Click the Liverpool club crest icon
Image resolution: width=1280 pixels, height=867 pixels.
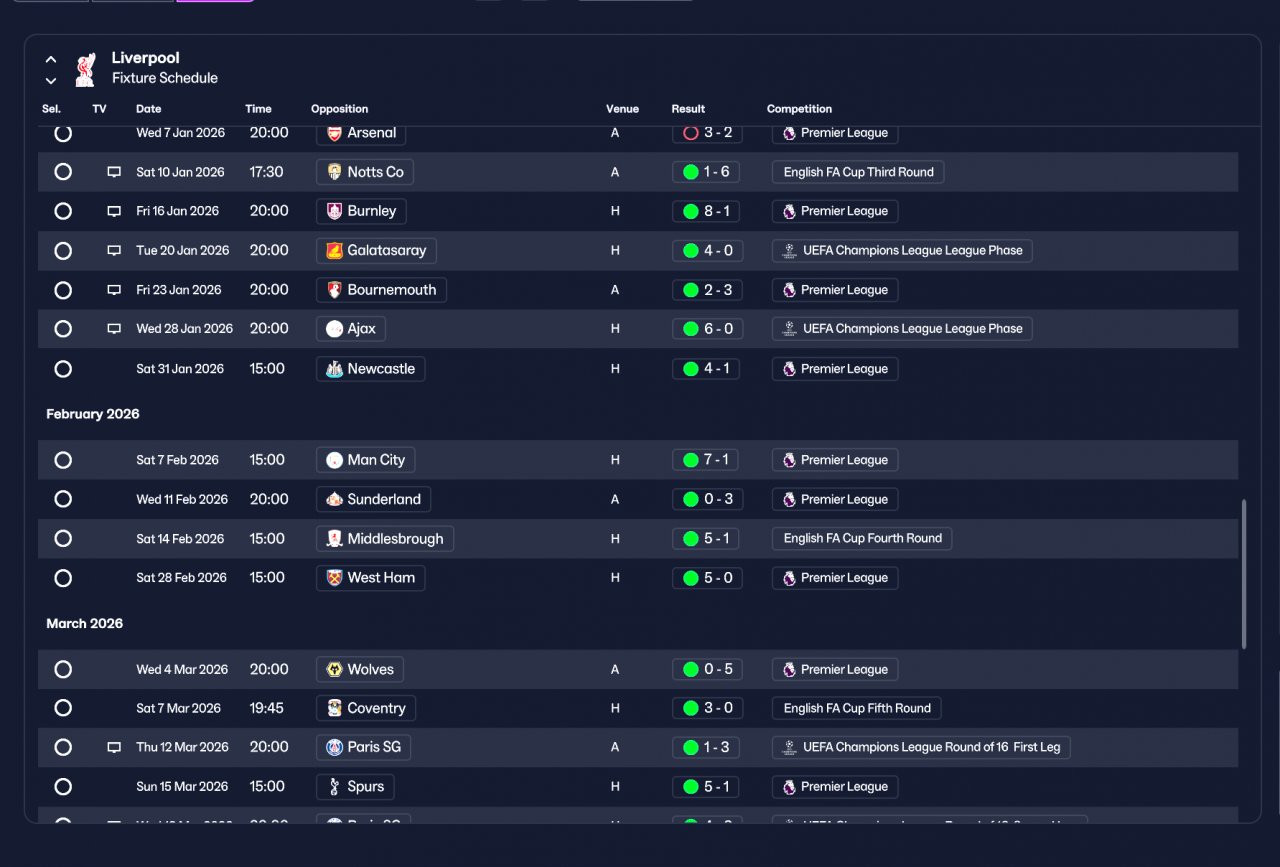[86, 69]
